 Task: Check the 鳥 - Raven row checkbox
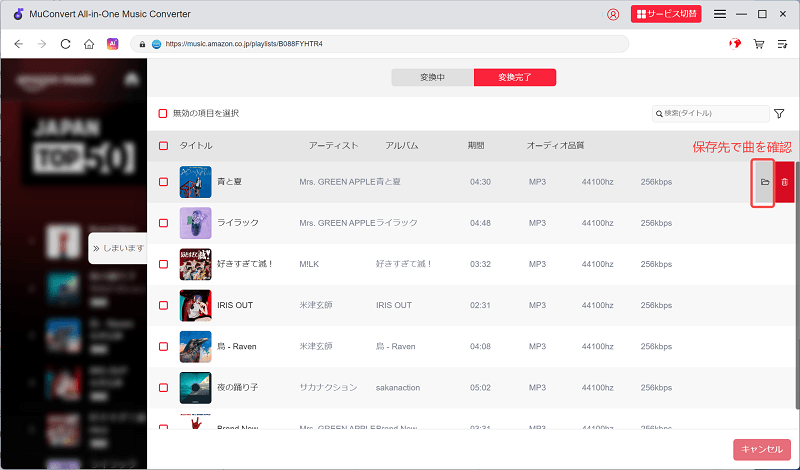[x=163, y=347]
